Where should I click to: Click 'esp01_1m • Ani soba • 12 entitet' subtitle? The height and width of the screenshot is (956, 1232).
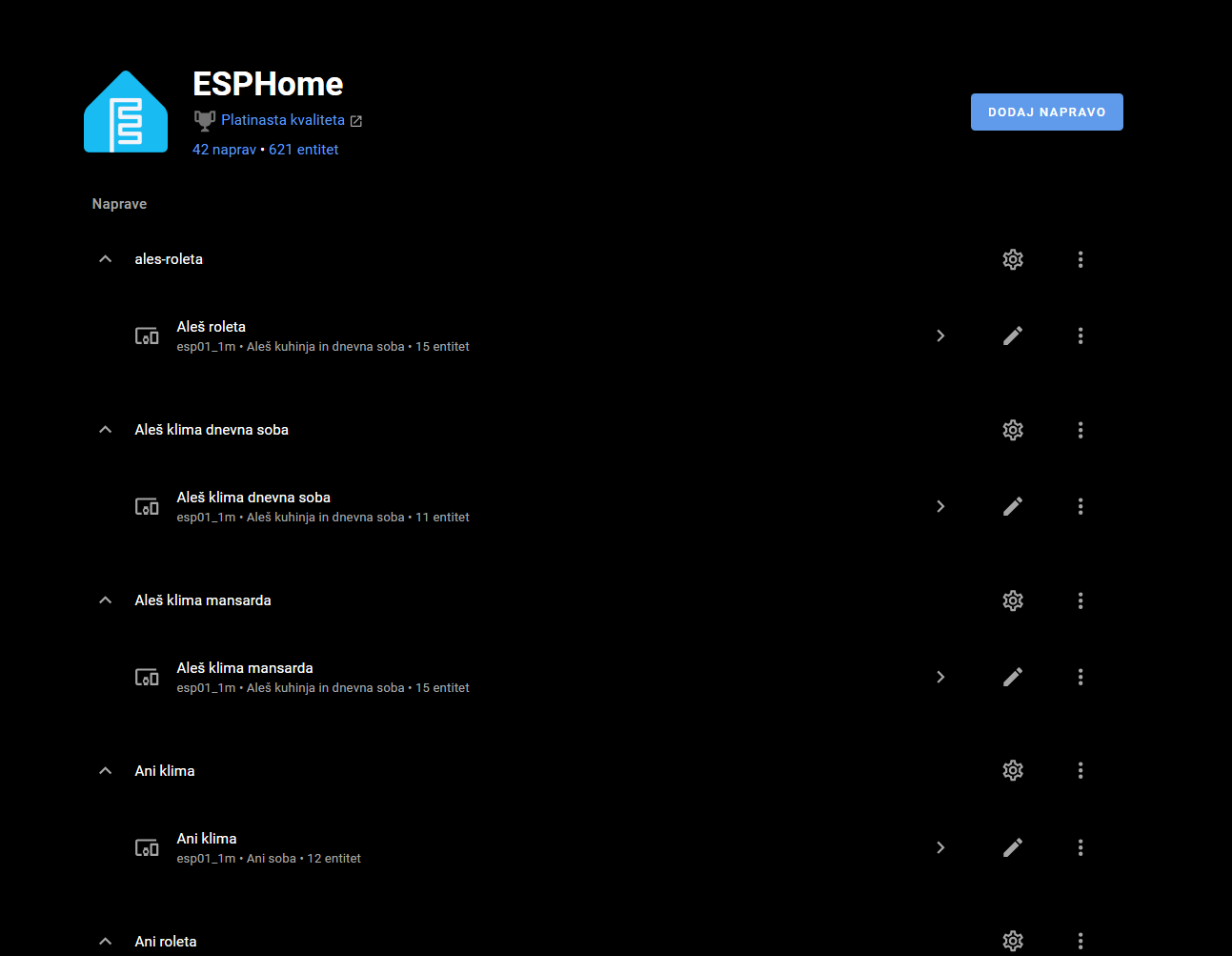[269, 859]
